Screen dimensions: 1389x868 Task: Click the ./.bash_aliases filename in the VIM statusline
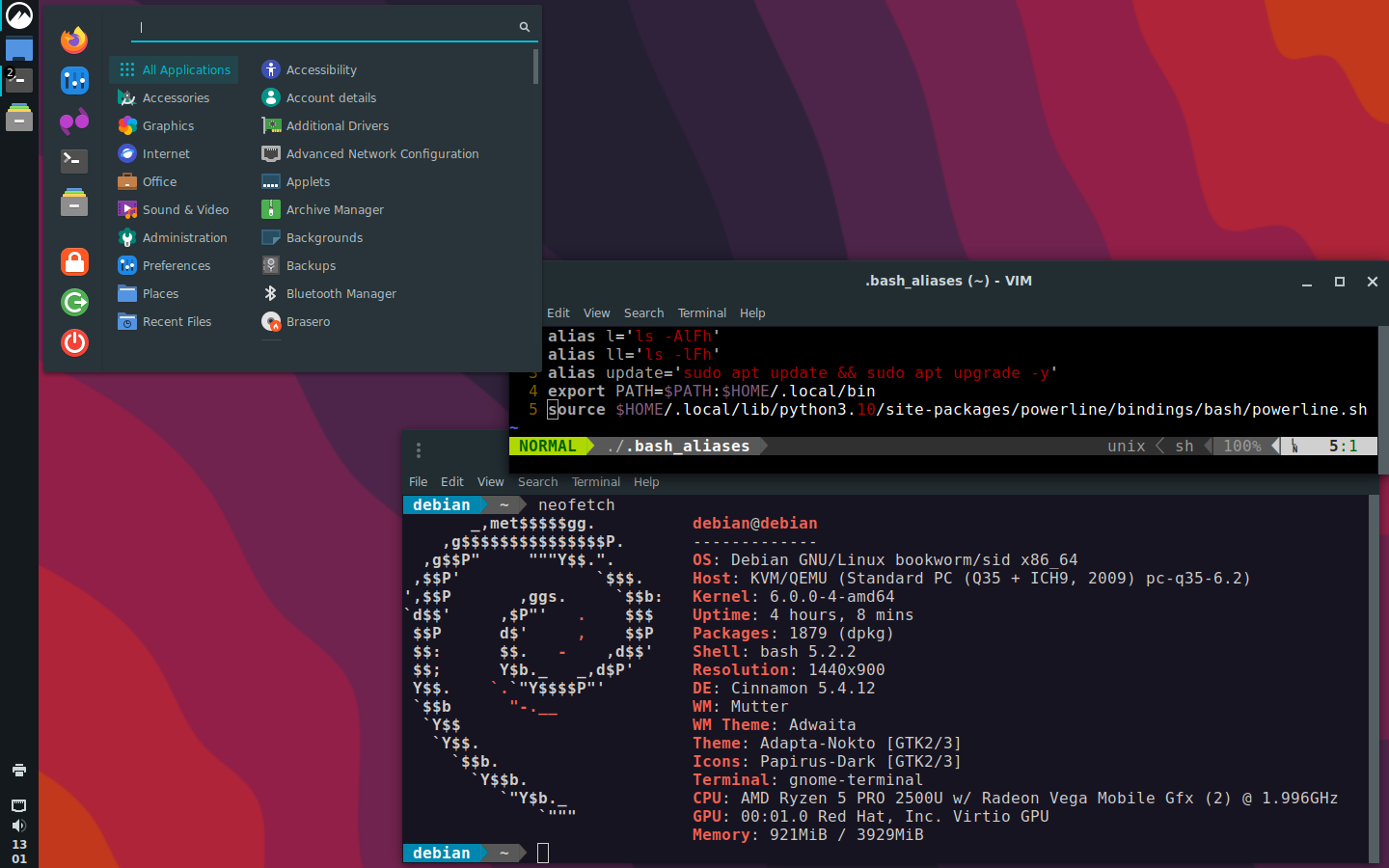point(678,446)
